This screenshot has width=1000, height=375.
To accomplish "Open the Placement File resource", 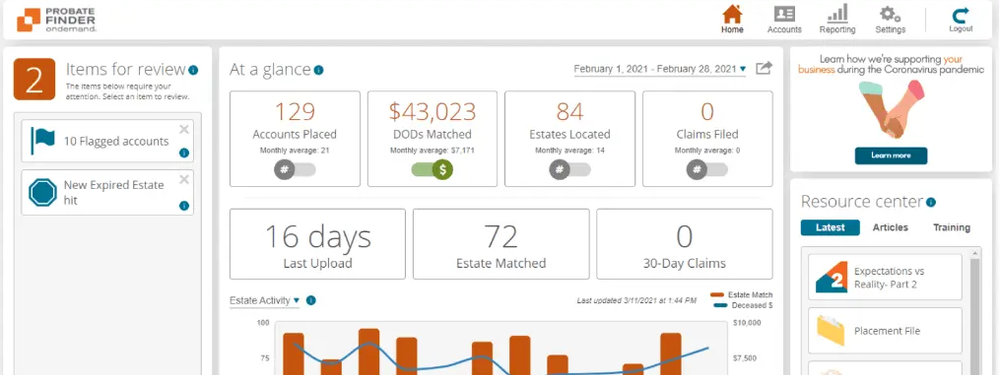I will pyautogui.click(x=885, y=330).
